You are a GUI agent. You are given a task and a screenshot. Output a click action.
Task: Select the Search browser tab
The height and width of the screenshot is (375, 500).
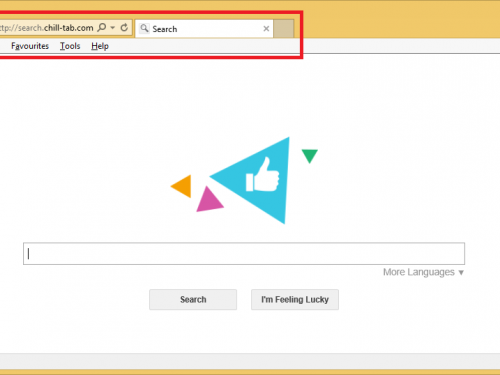[204, 29]
